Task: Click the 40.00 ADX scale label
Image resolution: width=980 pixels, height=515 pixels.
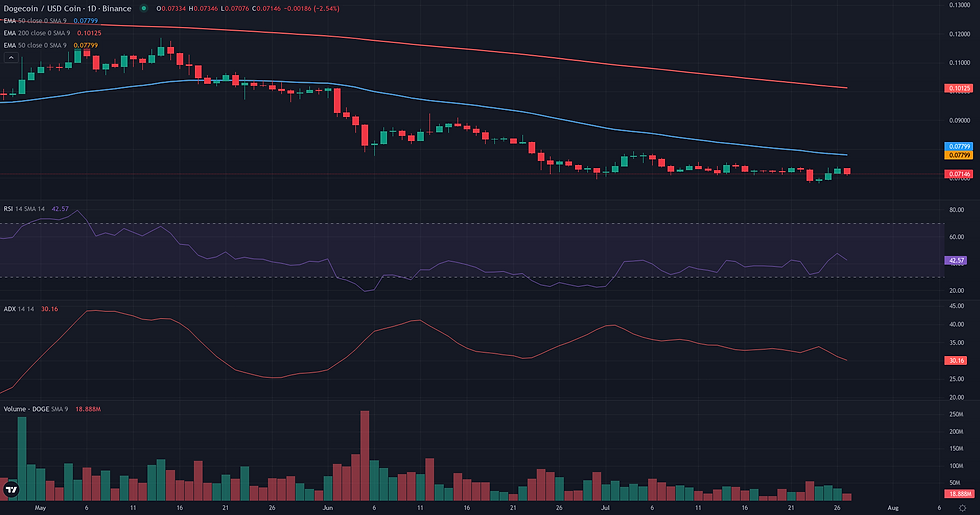Action: pos(956,324)
